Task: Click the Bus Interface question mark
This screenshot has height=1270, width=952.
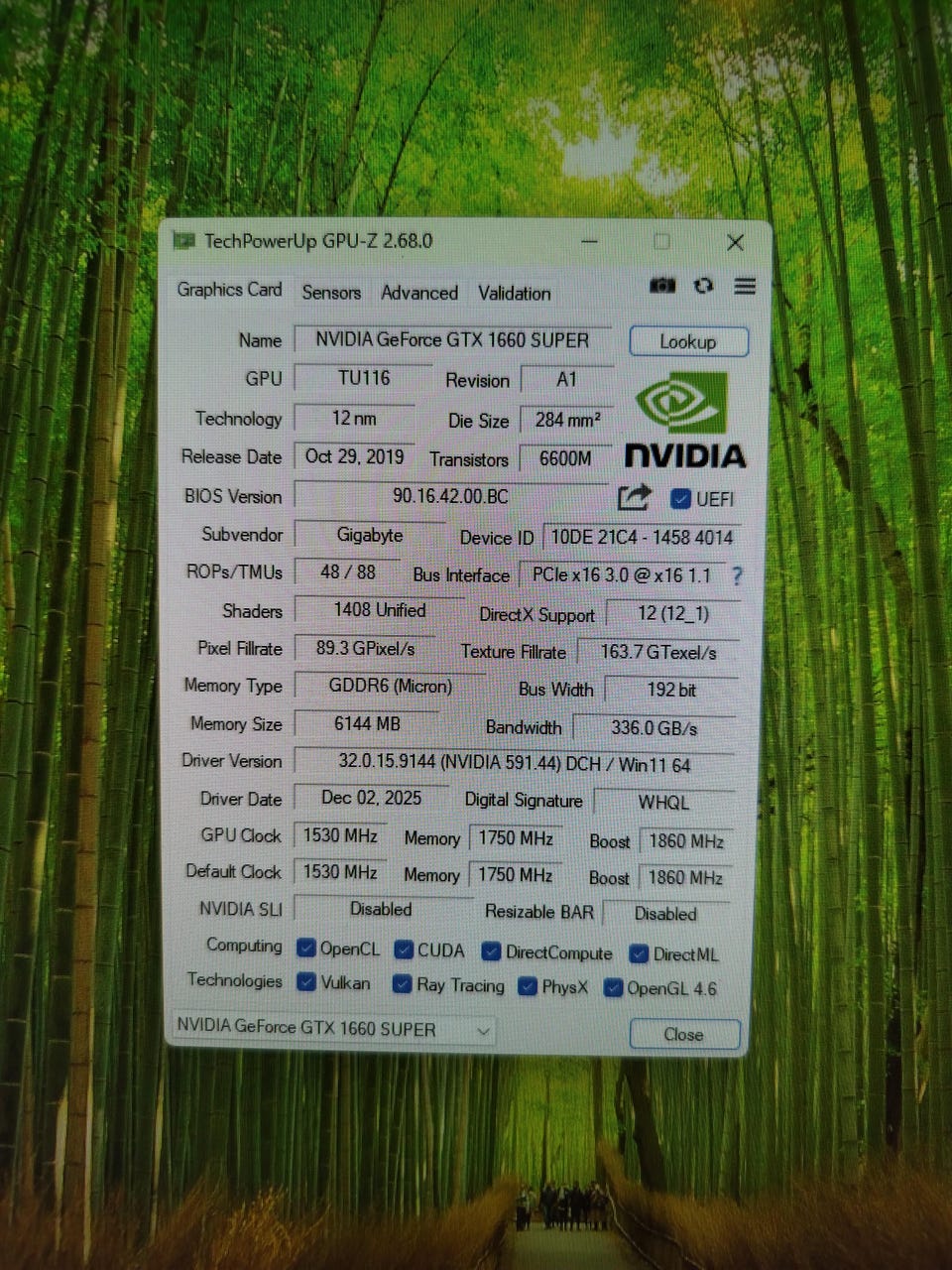Action: coord(737,575)
